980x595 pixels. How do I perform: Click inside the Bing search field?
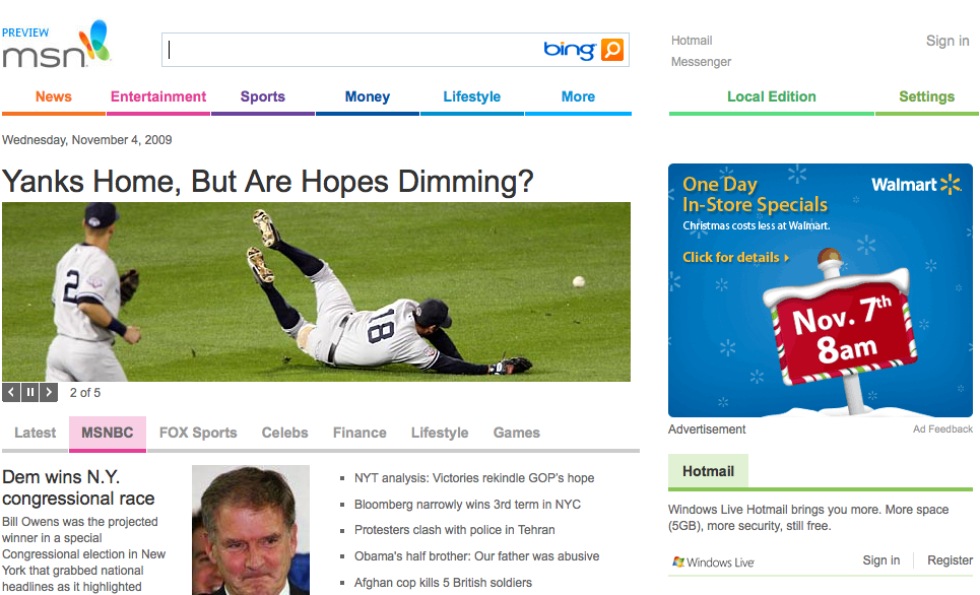coord(350,50)
